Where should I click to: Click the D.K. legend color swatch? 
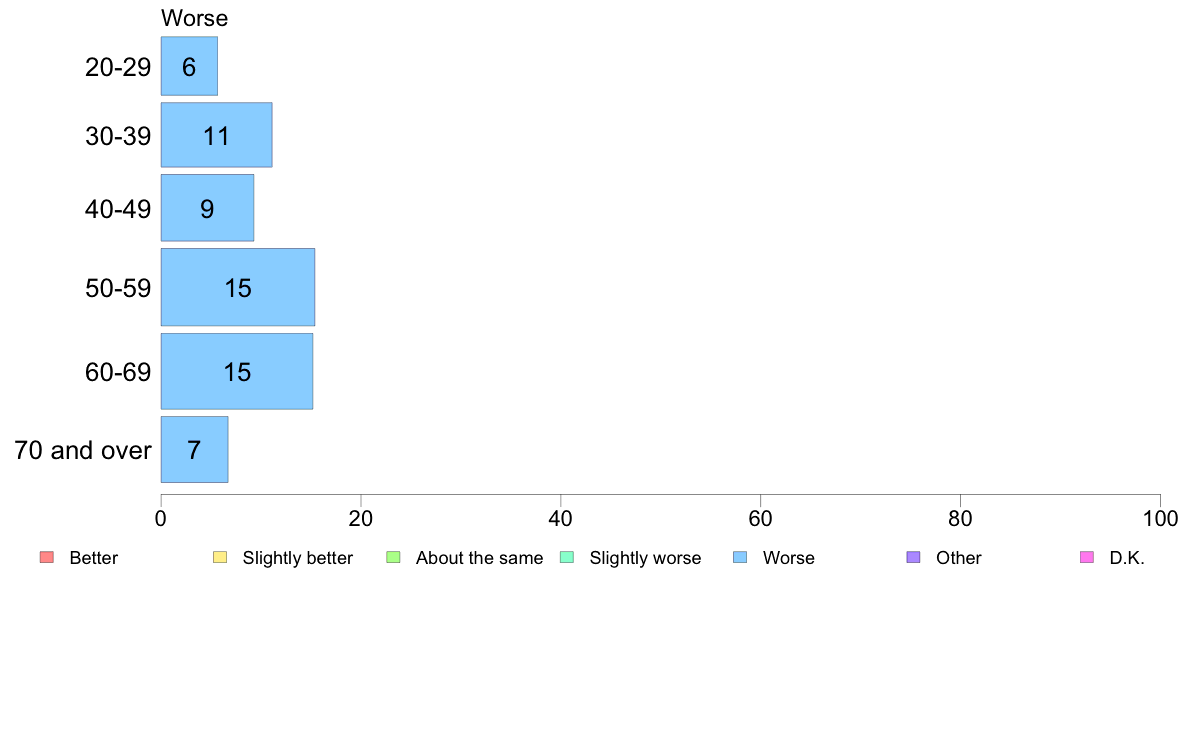1087,558
